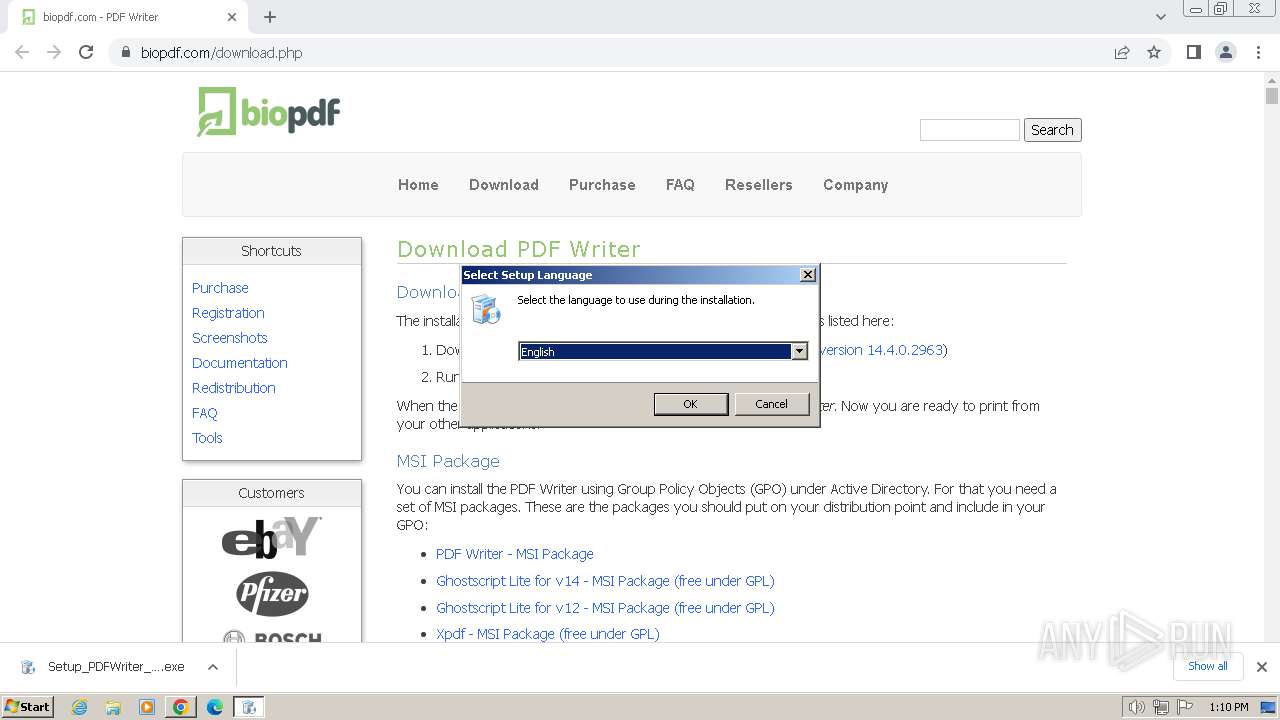Open the Company menu item
This screenshot has width=1280, height=720.
pyautogui.click(x=855, y=185)
